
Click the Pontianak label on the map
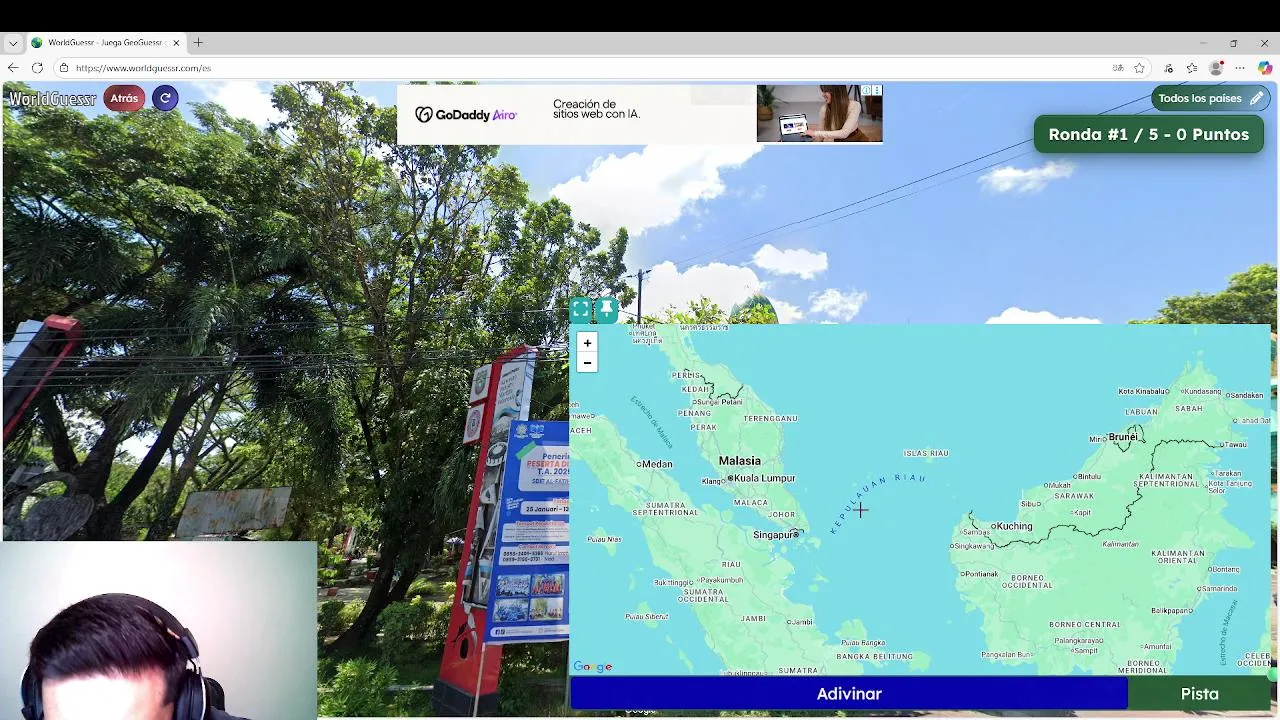tap(982, 574)
